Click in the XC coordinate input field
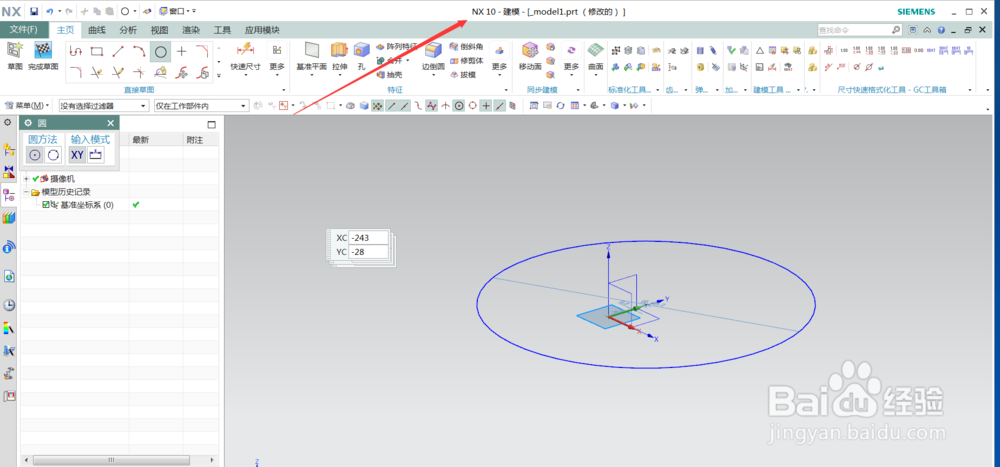This screenshot has width=1000, height=467. [x=369, y=238]
